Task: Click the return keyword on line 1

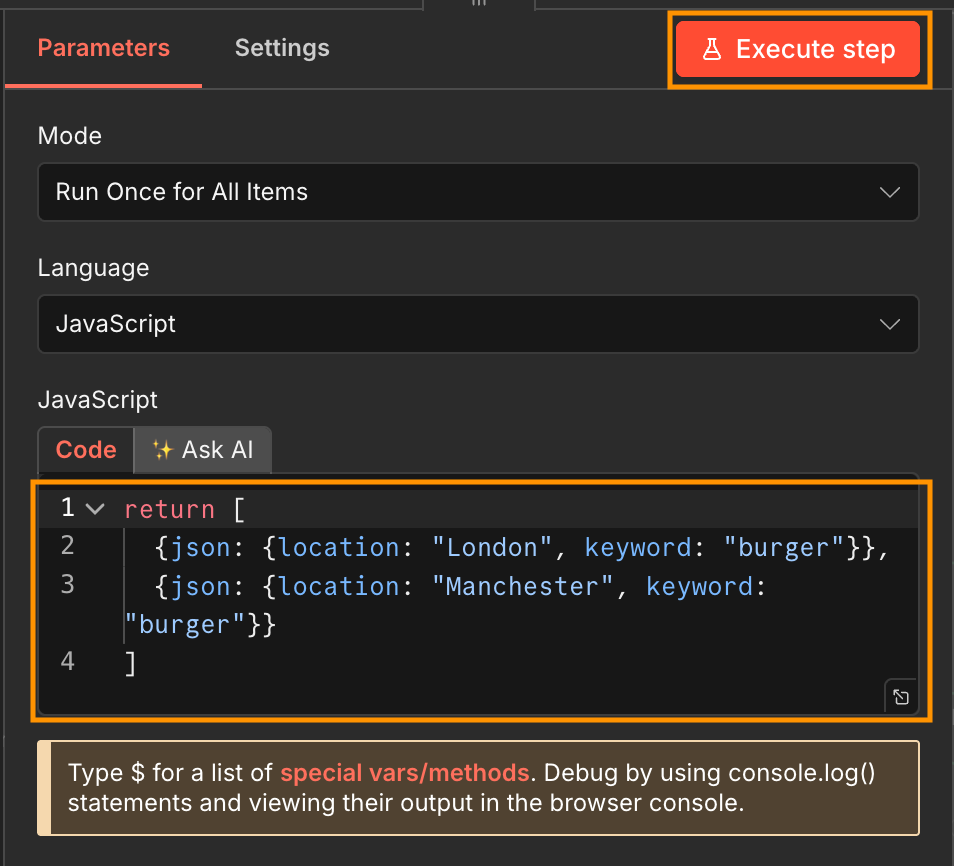Action: coord(169,509)
